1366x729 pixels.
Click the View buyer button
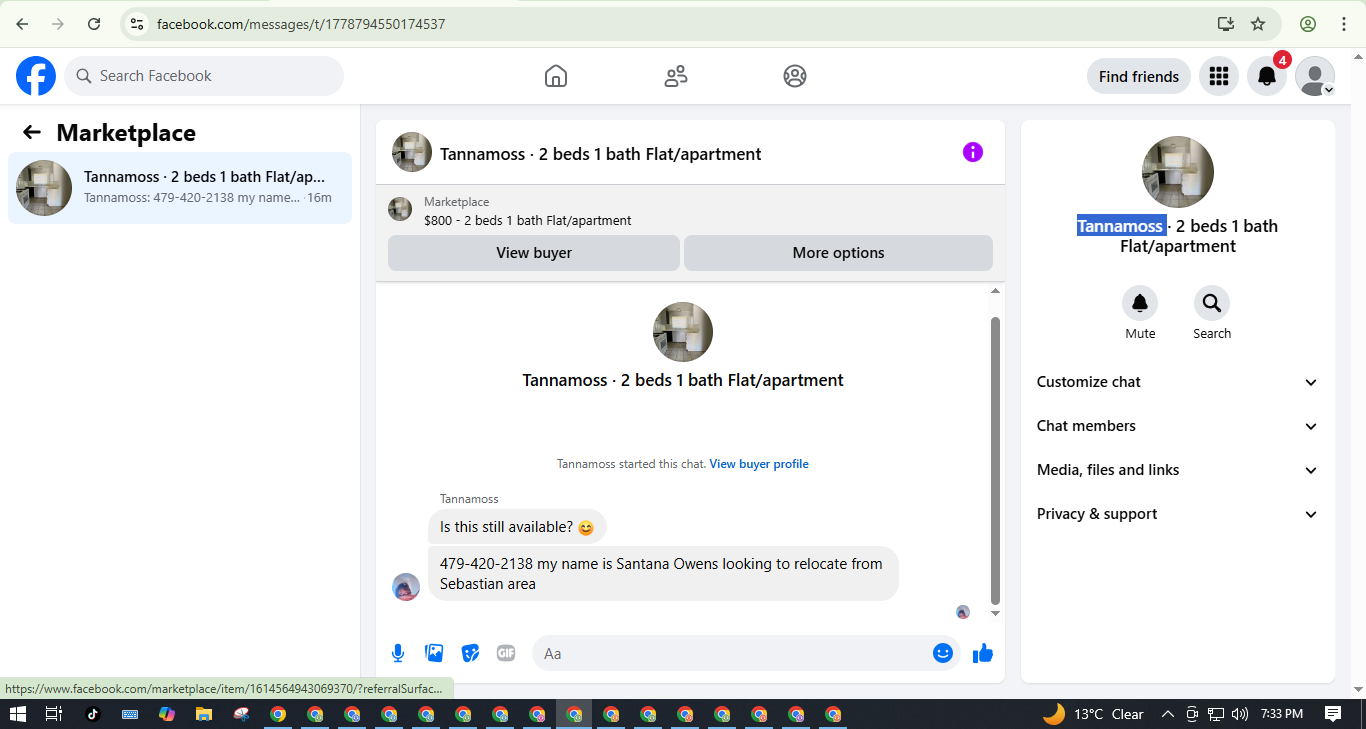tap(534, 253)
